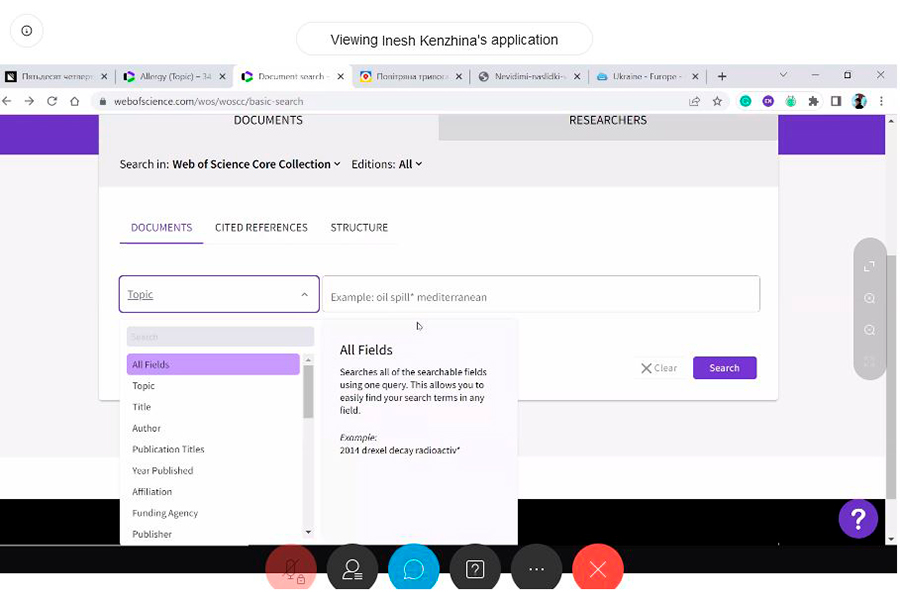900x600 pixels.
Task: Click the green Grammarly extension icon
Action: [745, 102]
